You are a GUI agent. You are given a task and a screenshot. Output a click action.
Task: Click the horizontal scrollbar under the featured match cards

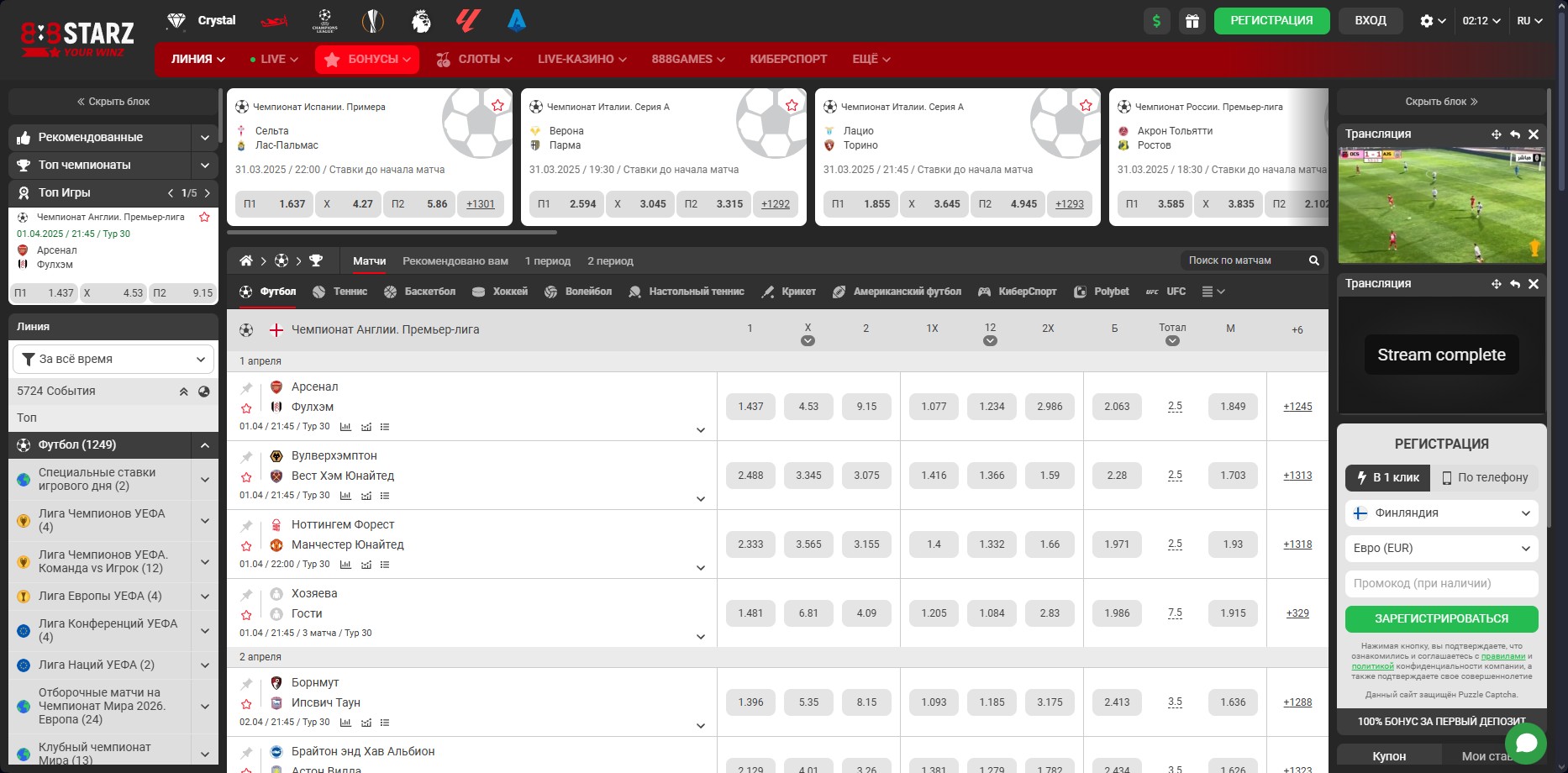point(392,233)
